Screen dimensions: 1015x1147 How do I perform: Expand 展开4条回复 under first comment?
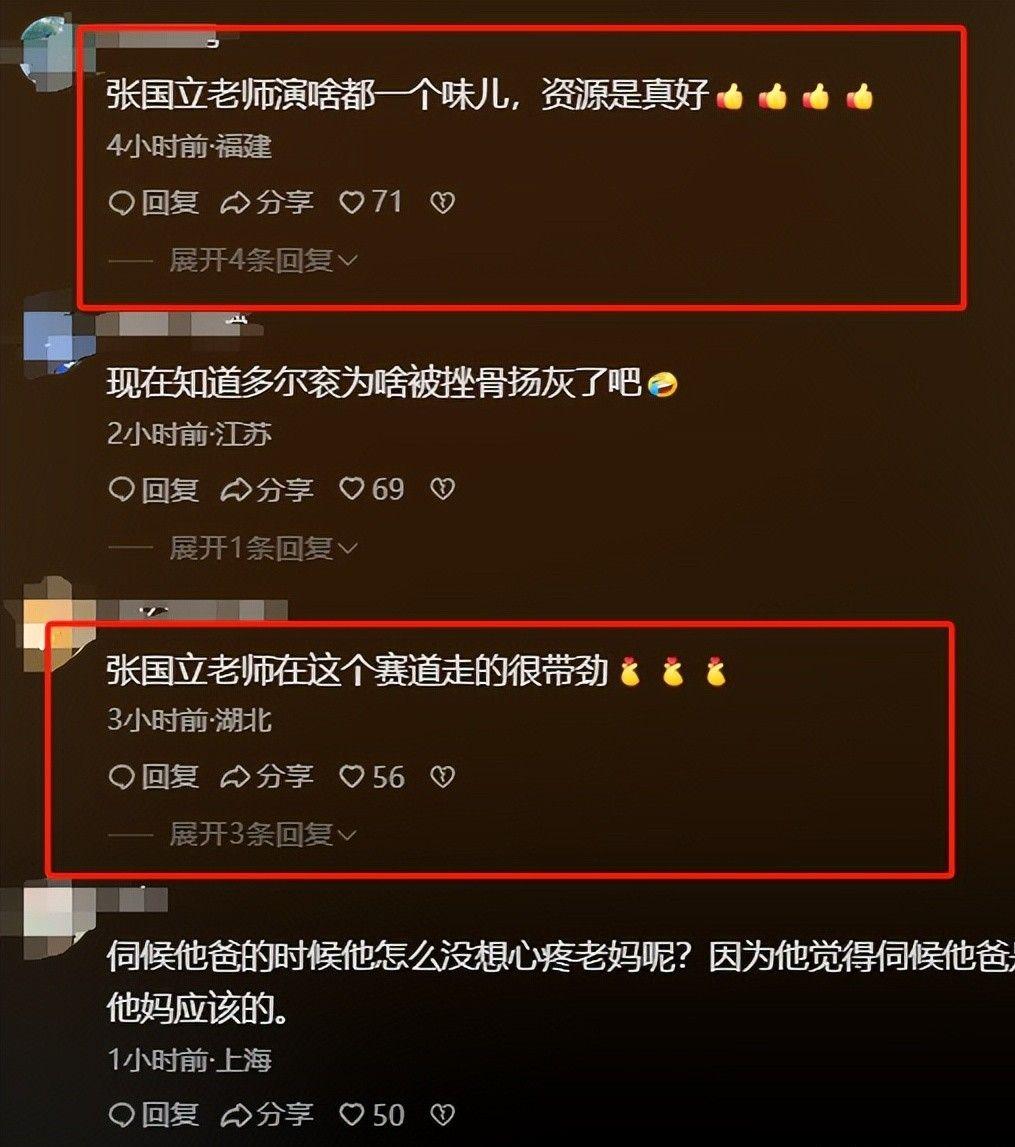pos(263,260)
